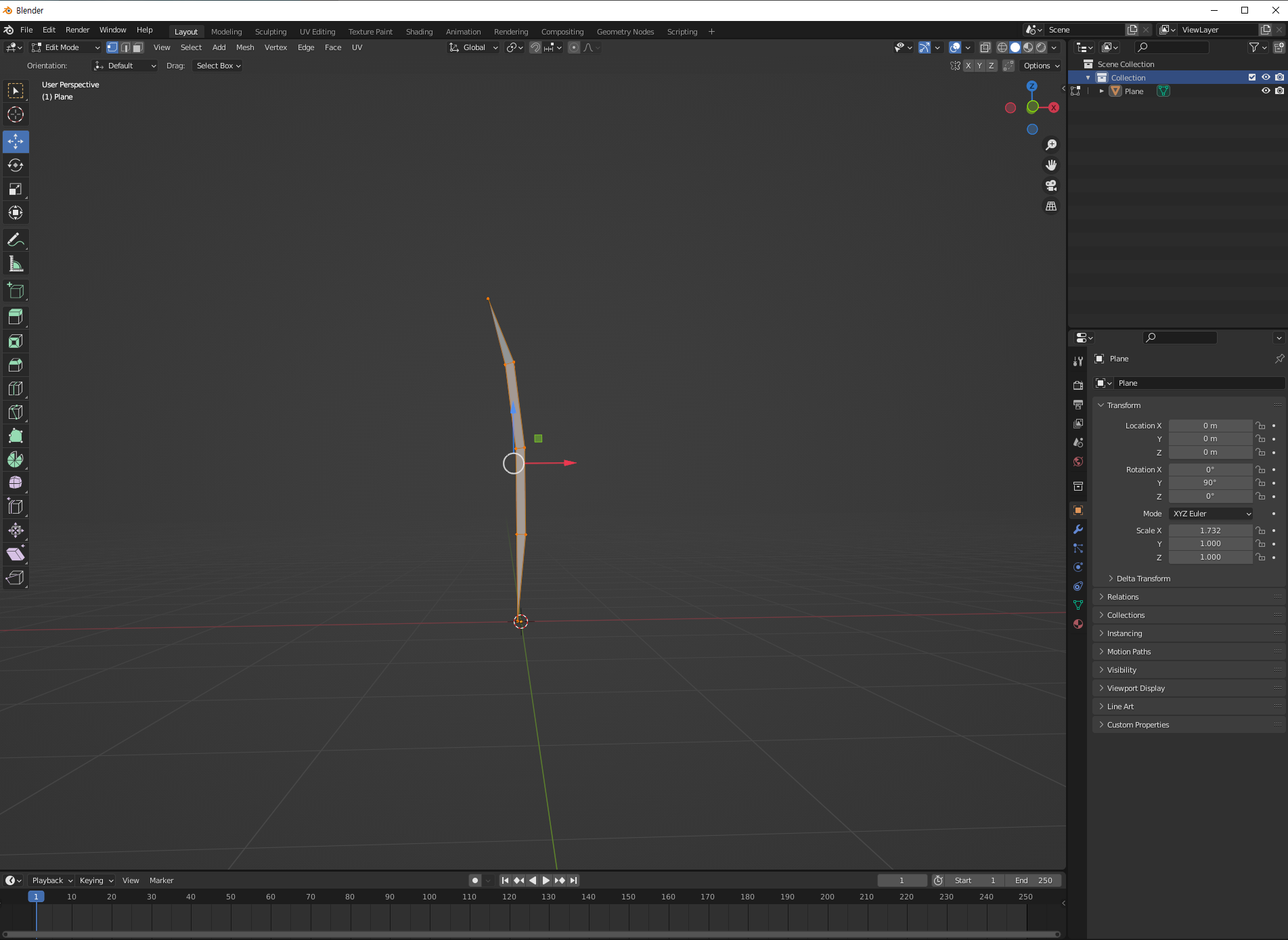This screenshot has height=940, width=1288.
Task: Switch to Geometry Nodes workspace tab
Action: pos(625,32)
